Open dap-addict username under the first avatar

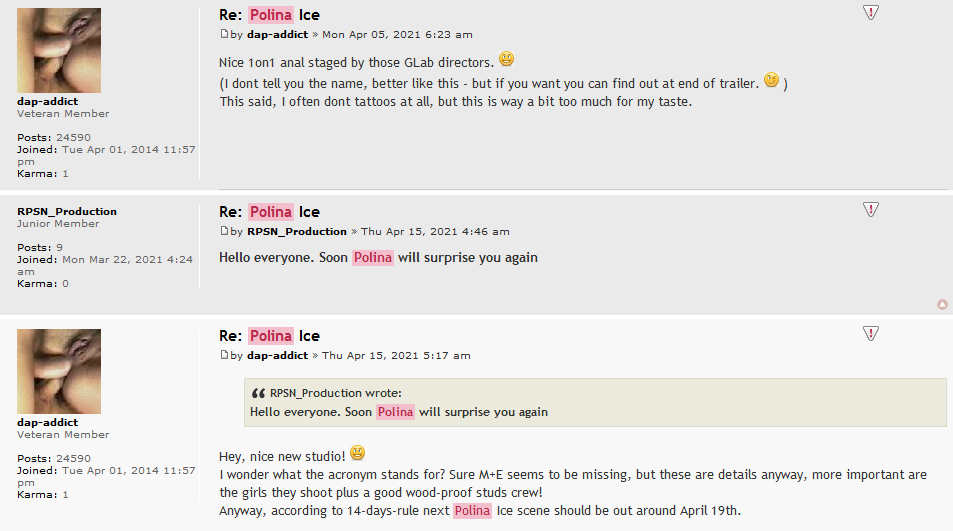click(x=47, y=101)
